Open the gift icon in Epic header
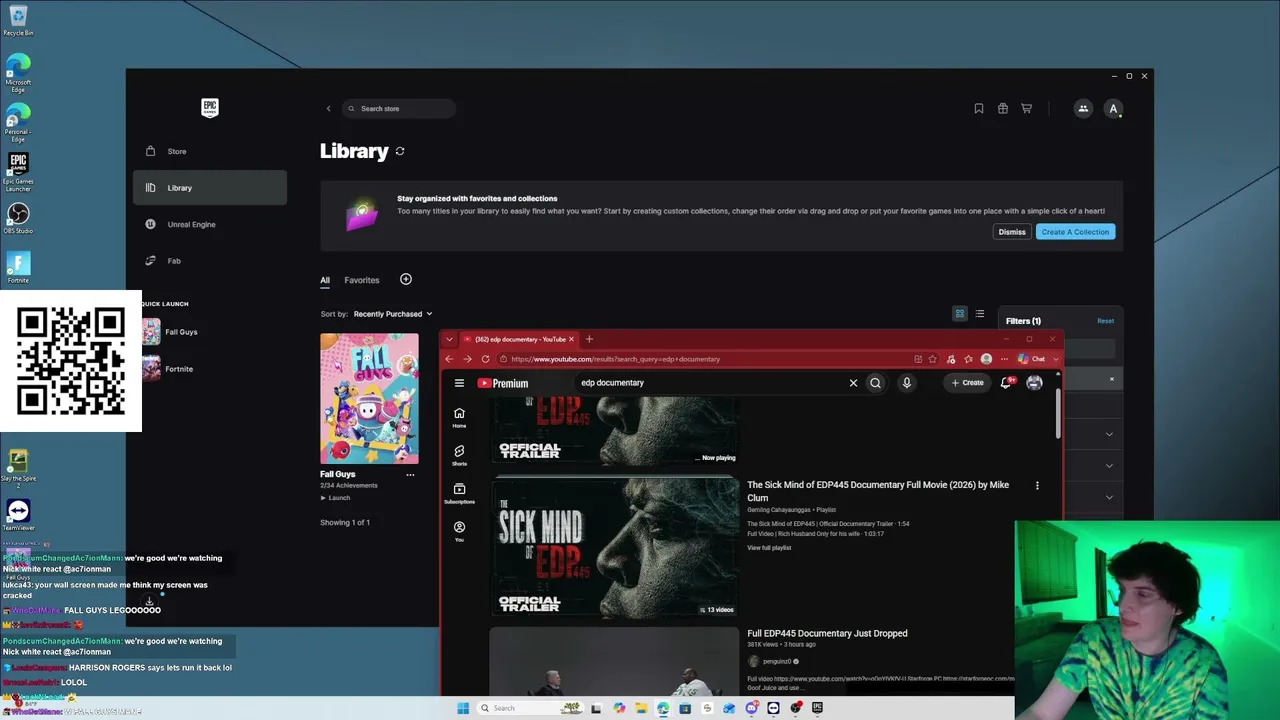The width and height of the screenshot is (1280, 720). (1003, 109)
